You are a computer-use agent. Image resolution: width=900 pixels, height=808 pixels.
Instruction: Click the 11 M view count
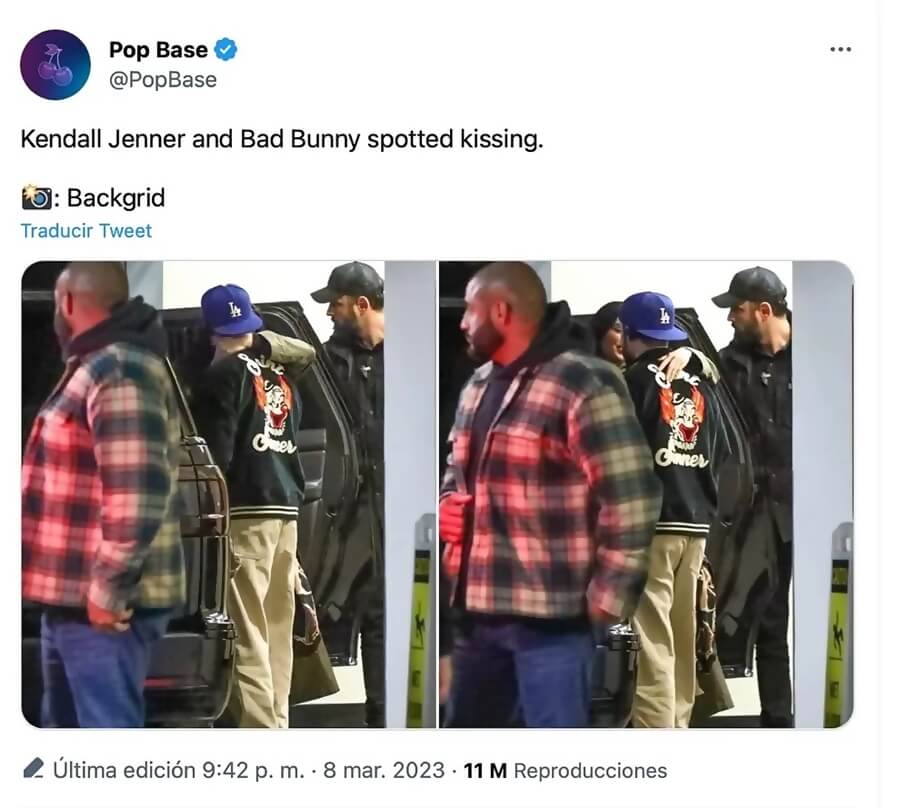485,770
